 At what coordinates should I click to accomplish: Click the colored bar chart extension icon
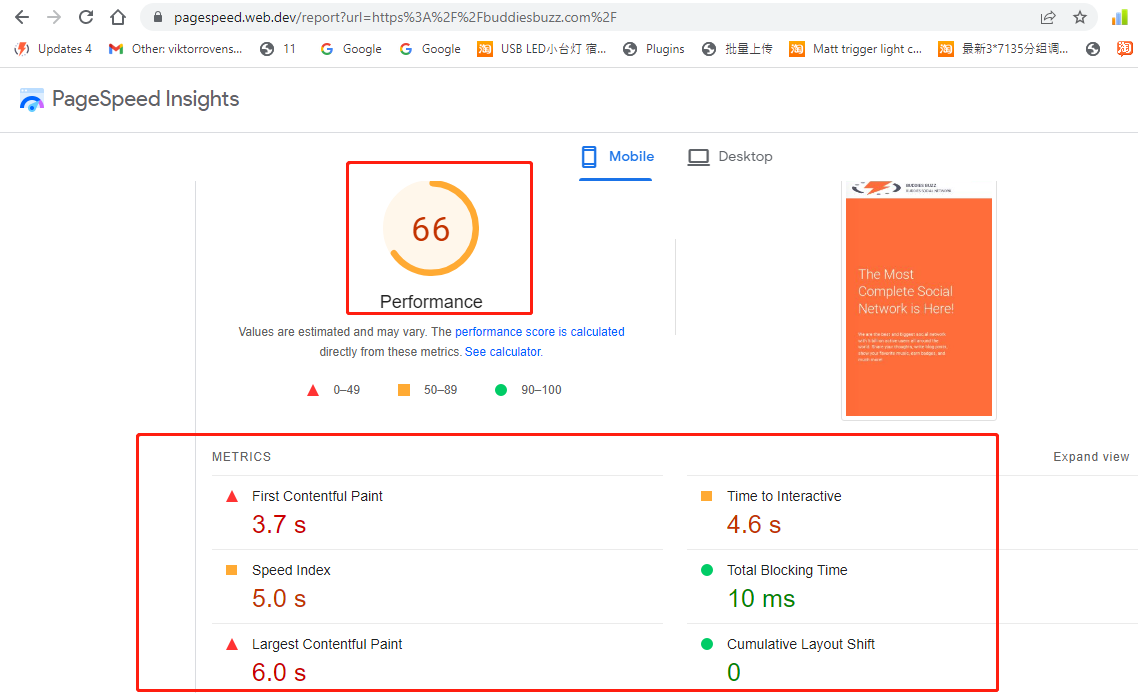pyautogui.click(x=1119, y=17)
